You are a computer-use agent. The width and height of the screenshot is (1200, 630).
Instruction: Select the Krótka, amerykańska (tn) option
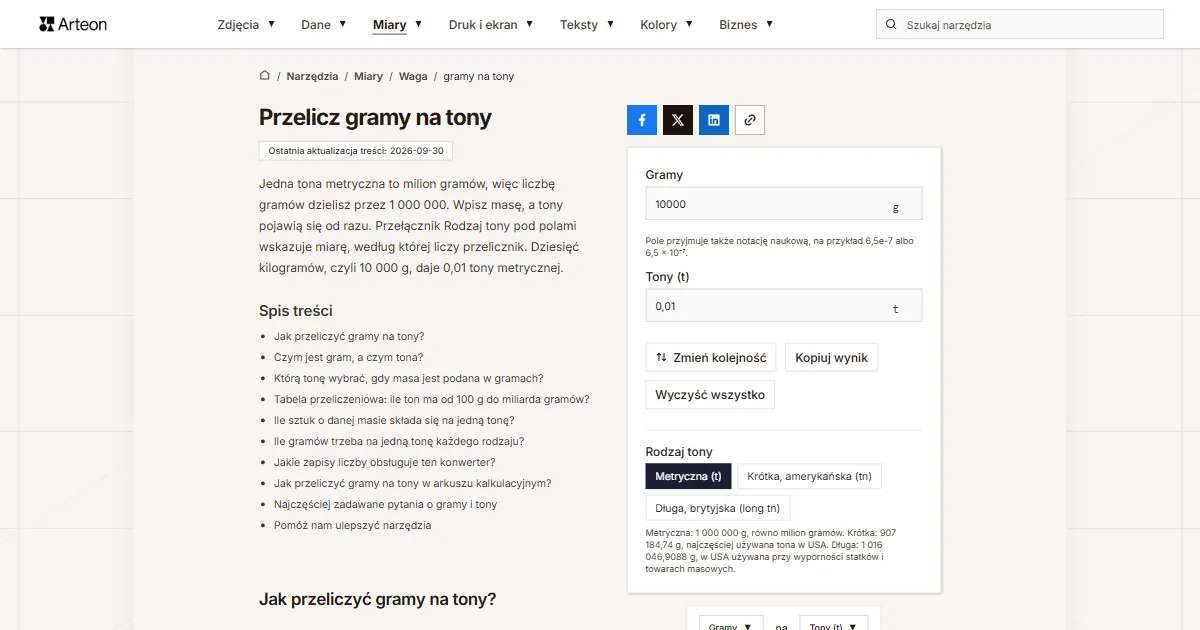(x=810, y=476)
